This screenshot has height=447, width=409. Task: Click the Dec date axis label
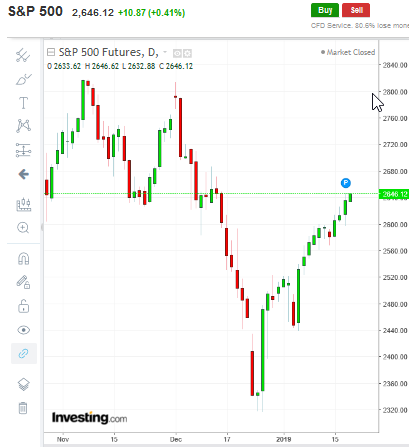point(176,439)
